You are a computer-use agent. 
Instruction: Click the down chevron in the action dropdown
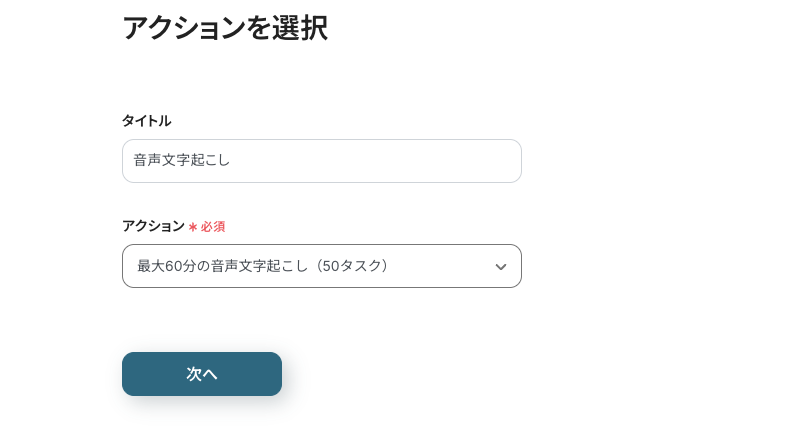tap(501, 267)
